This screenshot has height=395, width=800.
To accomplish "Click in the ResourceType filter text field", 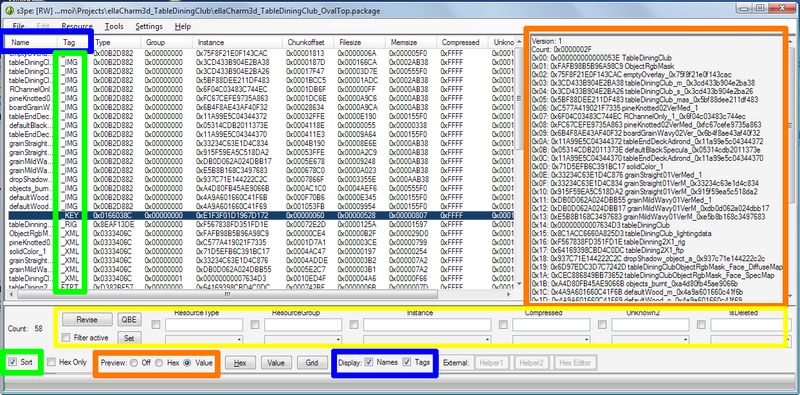I will point(204,325).
